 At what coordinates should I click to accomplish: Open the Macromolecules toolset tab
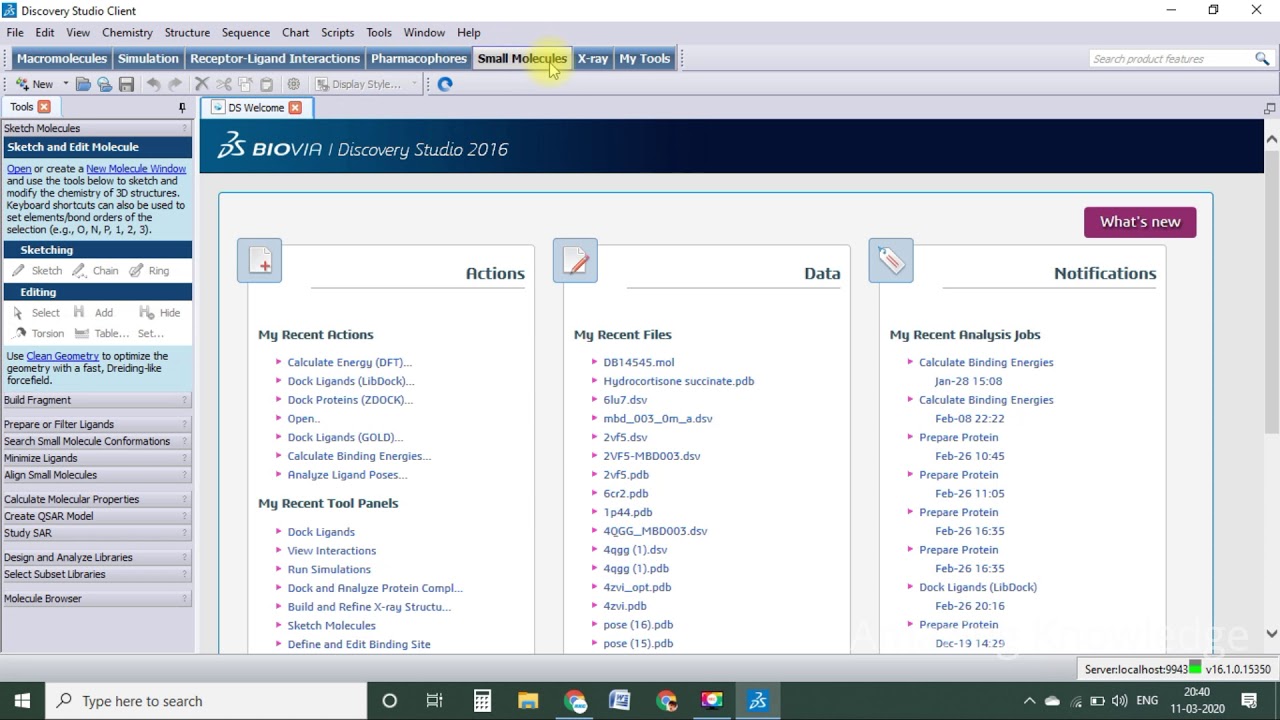(x=62, y=58)
